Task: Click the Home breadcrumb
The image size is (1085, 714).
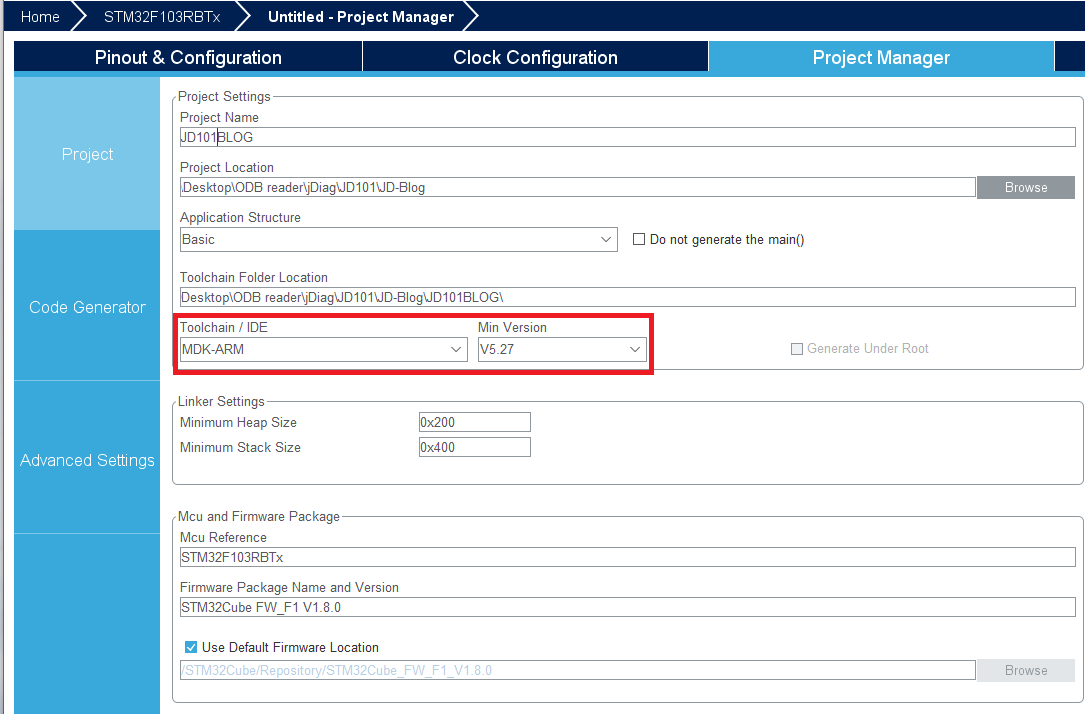Action: click(x=40, y=17)
